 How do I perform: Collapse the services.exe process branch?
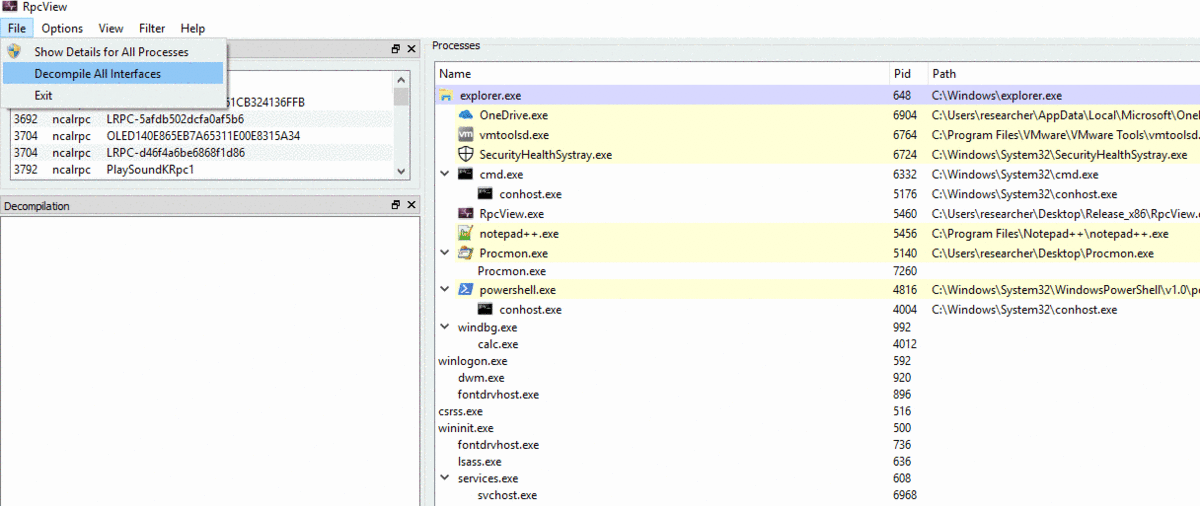[445, 478]
